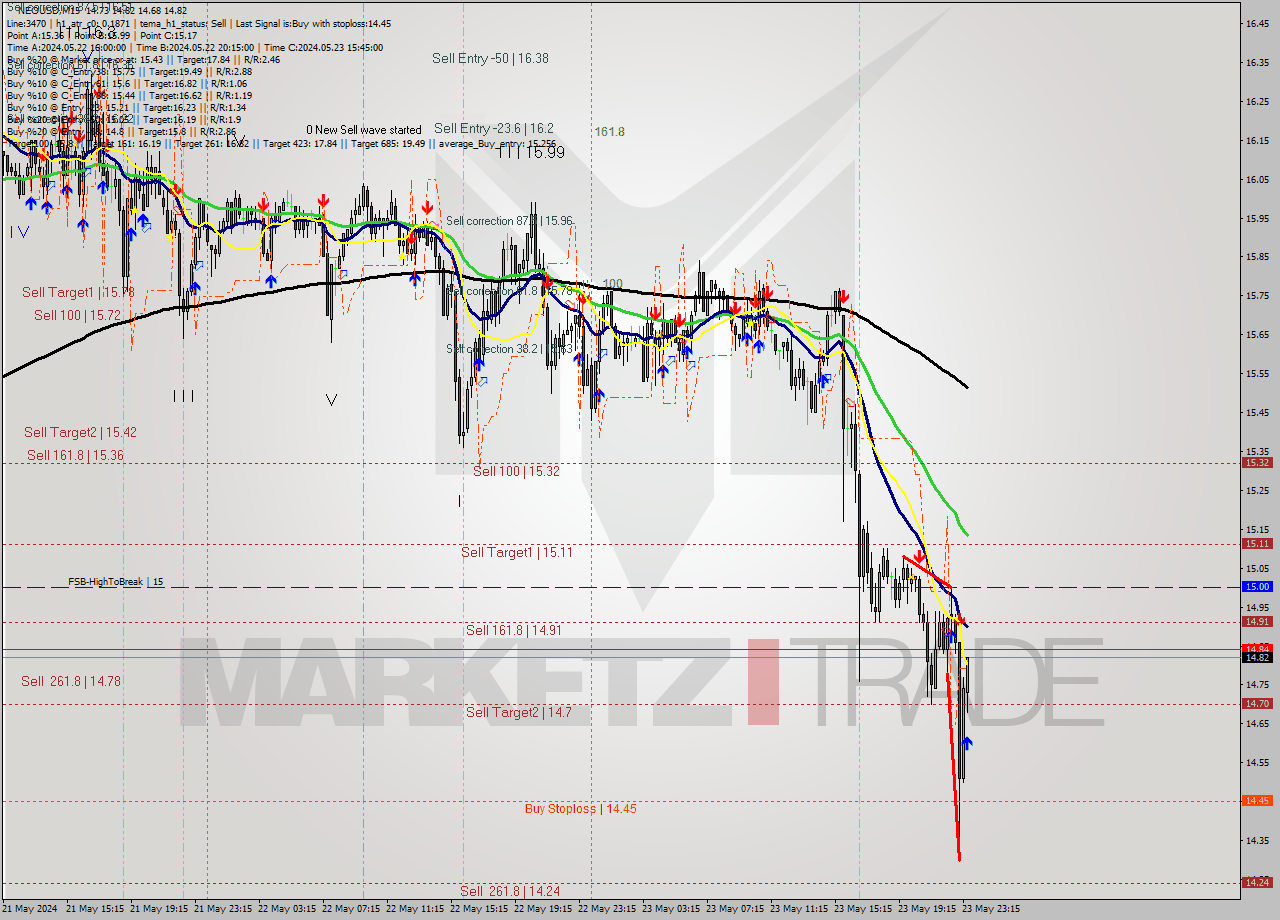Click the 'Sell 161.8 | 14.91' label

tap(513, 630)
